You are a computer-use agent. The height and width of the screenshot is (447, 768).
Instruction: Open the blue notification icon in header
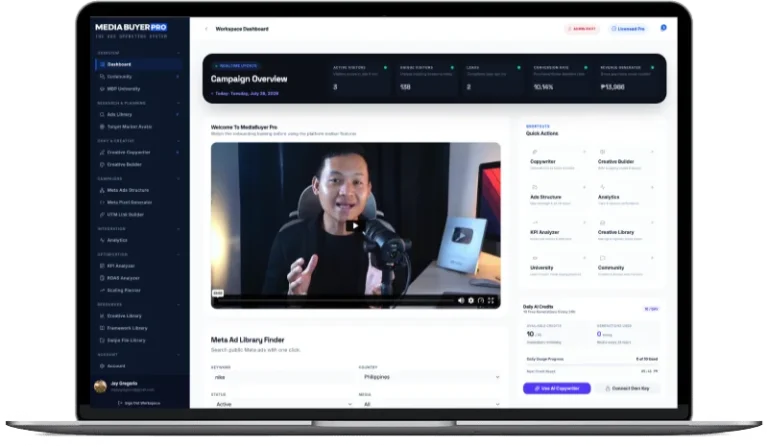(663, 28)
